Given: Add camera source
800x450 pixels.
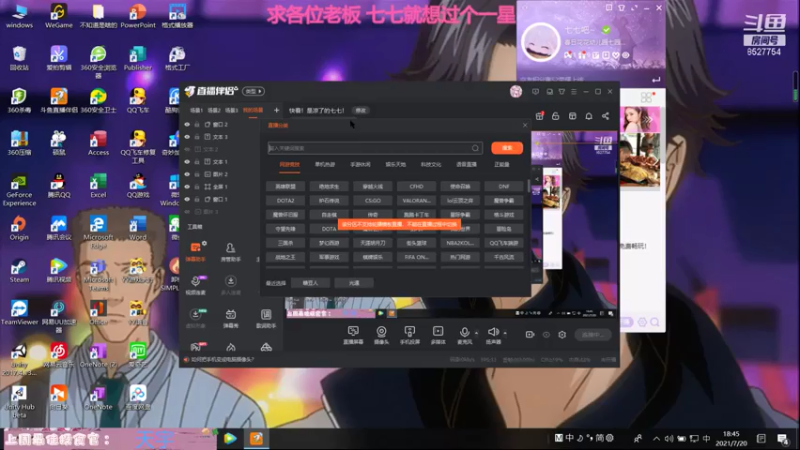Looking at the screenshot, I should point(381,335).
